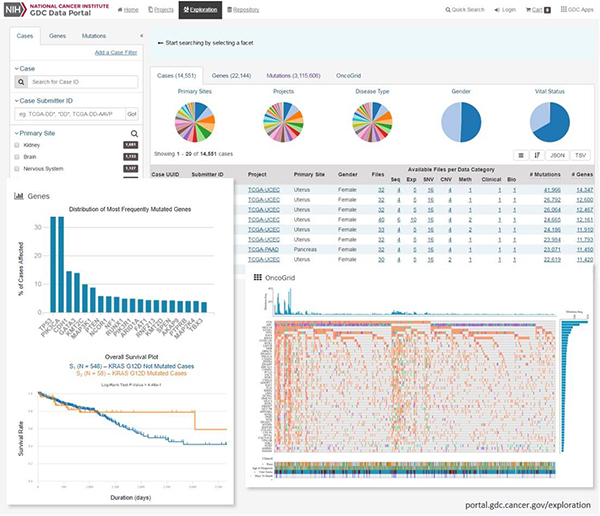Viewport: 600px width, 516px height.
Task: Collapse the Case facet section
Action: (x=17, y=68)
